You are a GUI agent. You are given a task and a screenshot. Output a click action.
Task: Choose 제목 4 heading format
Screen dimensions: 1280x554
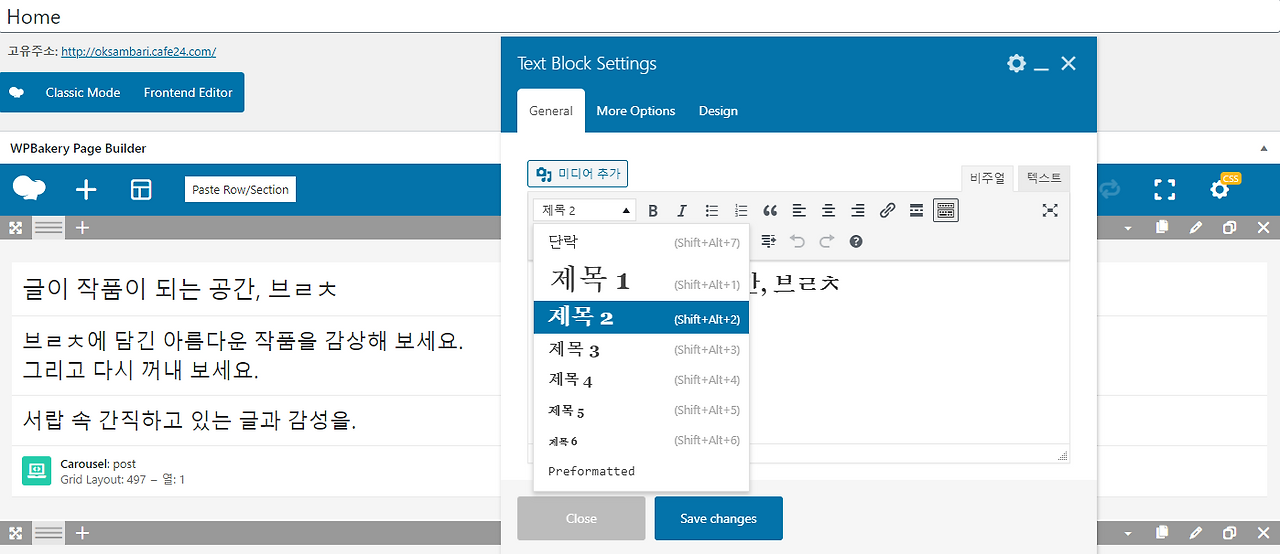(x=641, y=380)
